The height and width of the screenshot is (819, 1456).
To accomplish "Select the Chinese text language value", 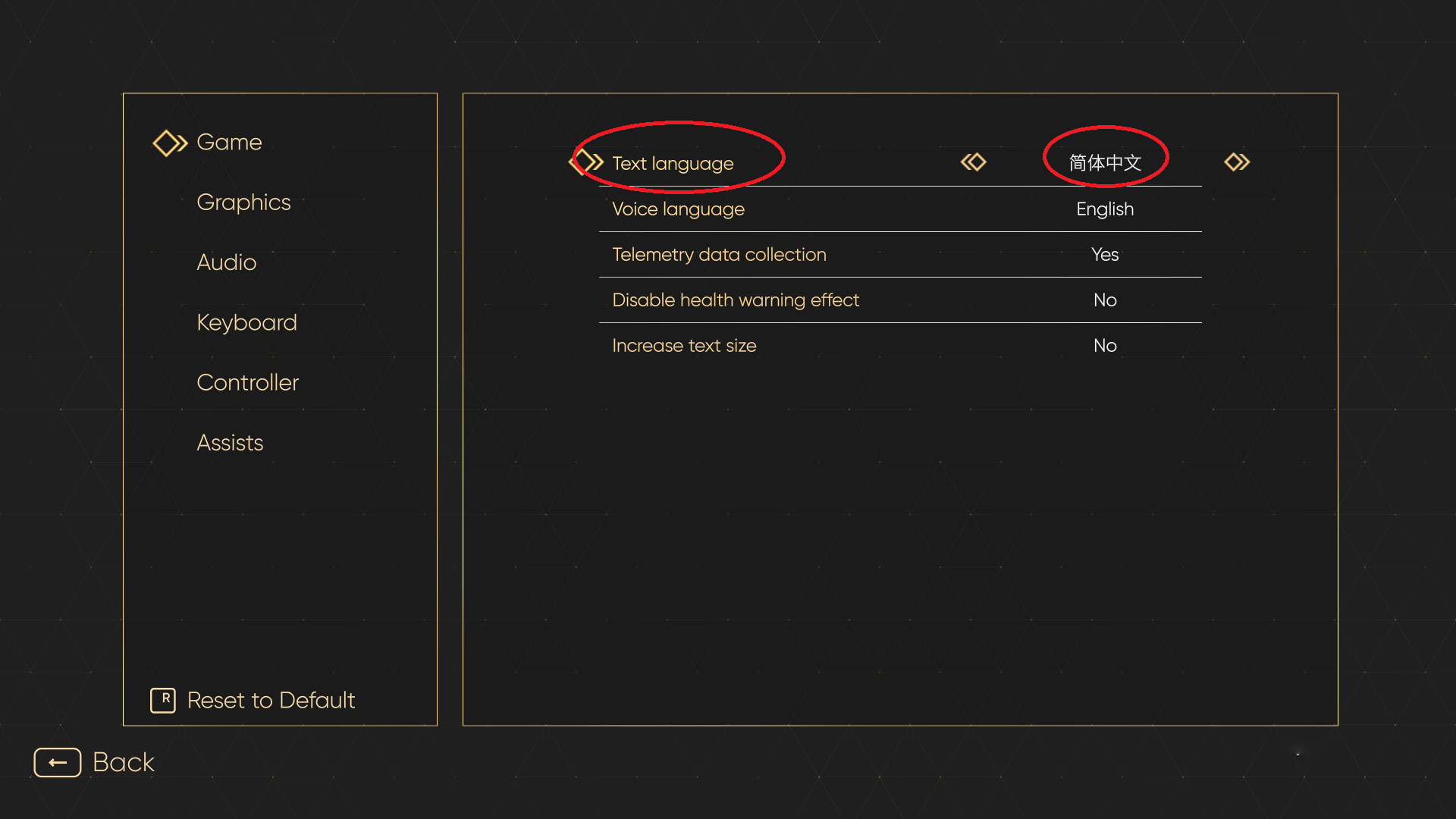I will click(x=1105, y=163).
